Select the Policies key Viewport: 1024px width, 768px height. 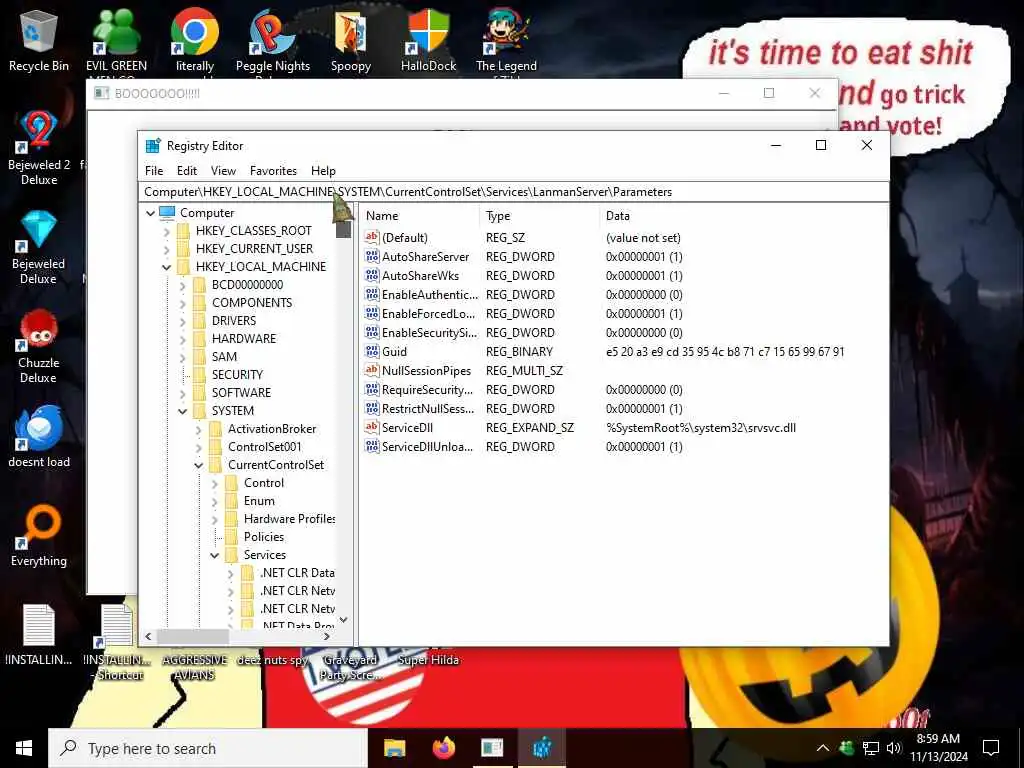click(x=264, y=537)
